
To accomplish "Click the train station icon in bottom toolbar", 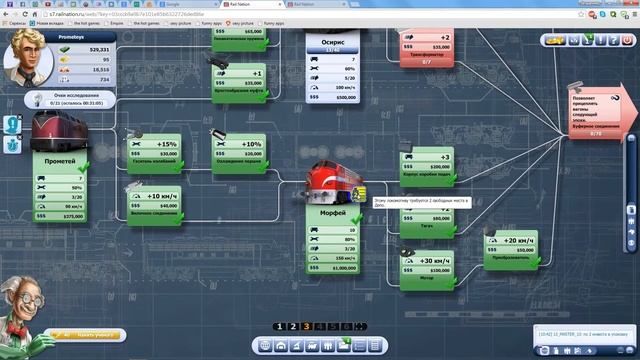I will pos(312,346).
